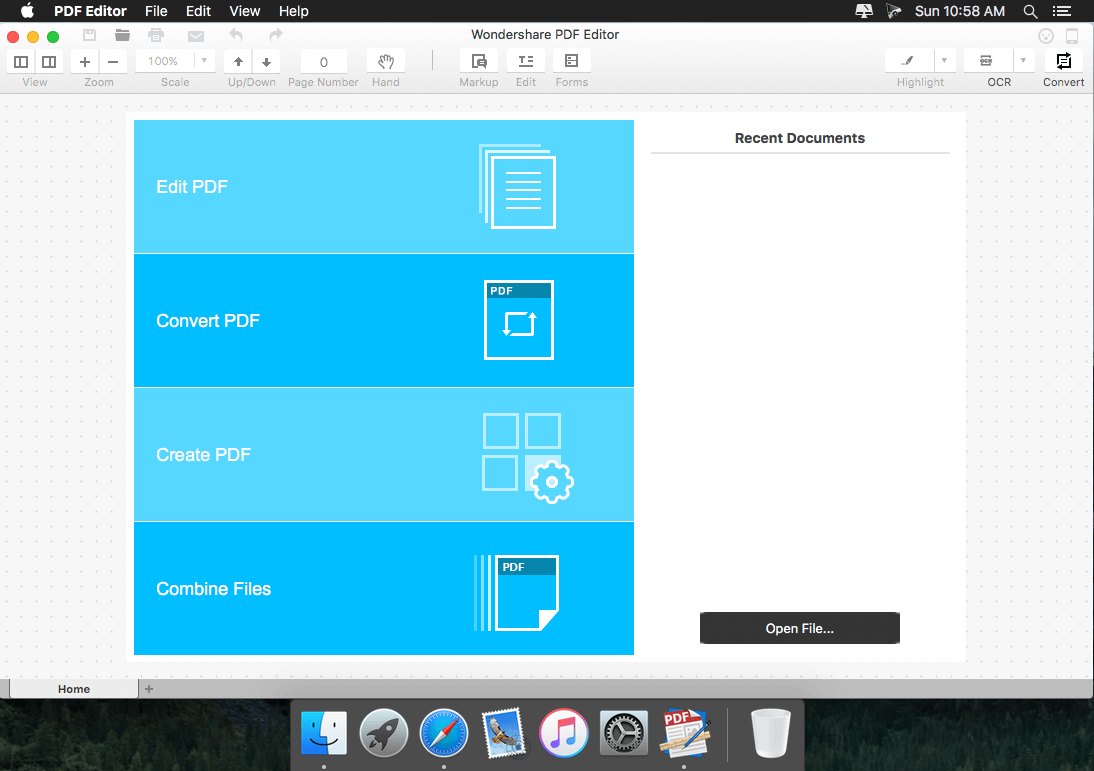Choose the Convert PDF tile

(384, 320)
